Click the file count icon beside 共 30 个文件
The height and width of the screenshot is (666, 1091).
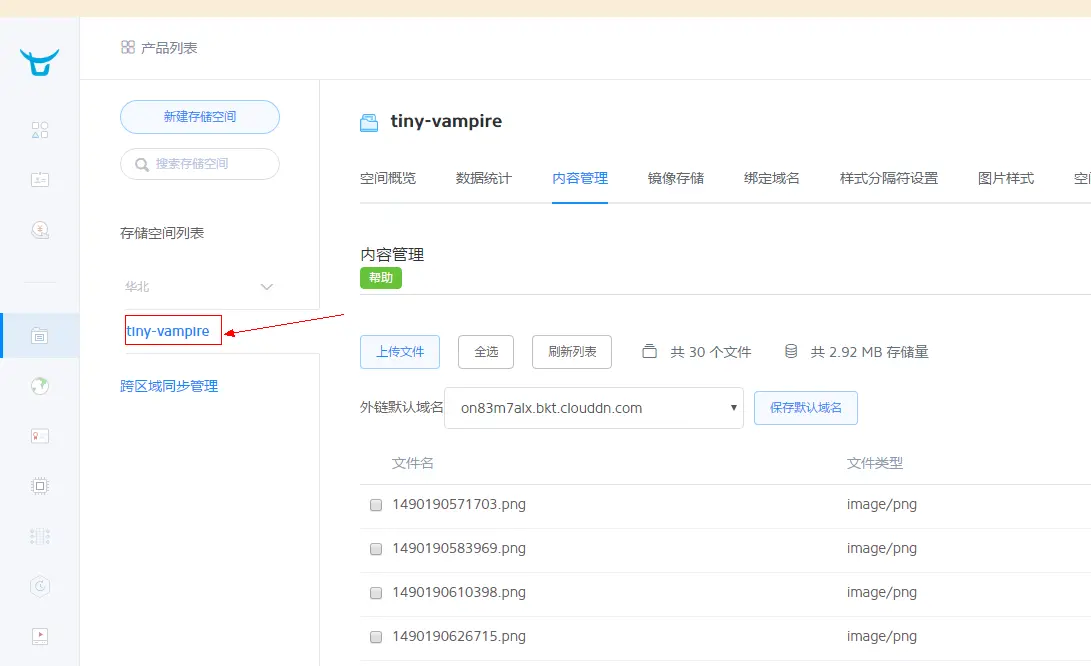click(649, 351)
